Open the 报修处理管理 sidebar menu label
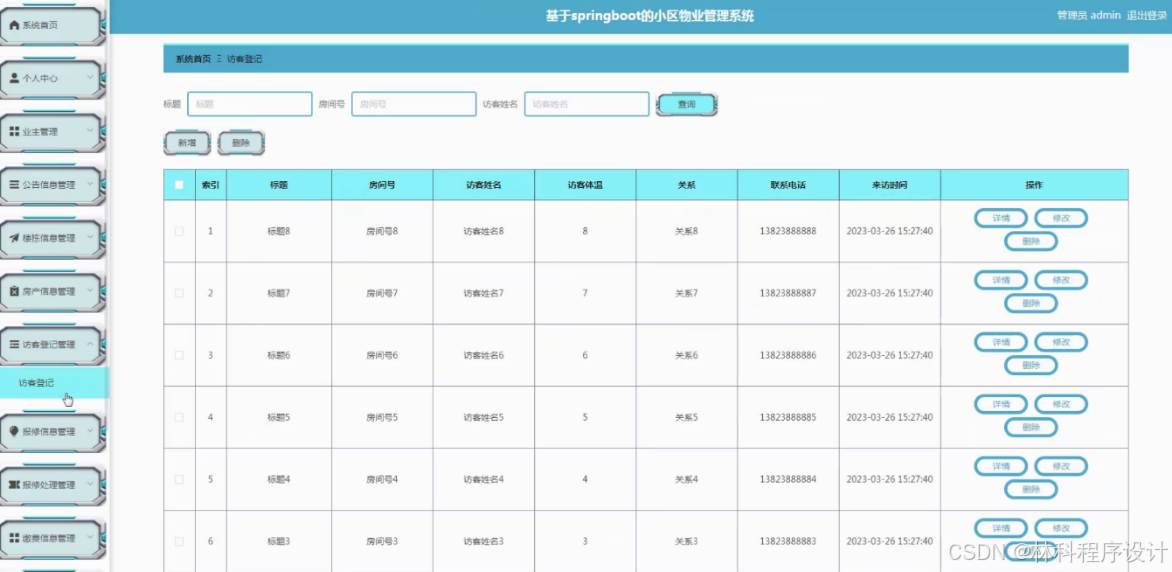This screenshot has width=1172, height=572. [x=49, y=485]
